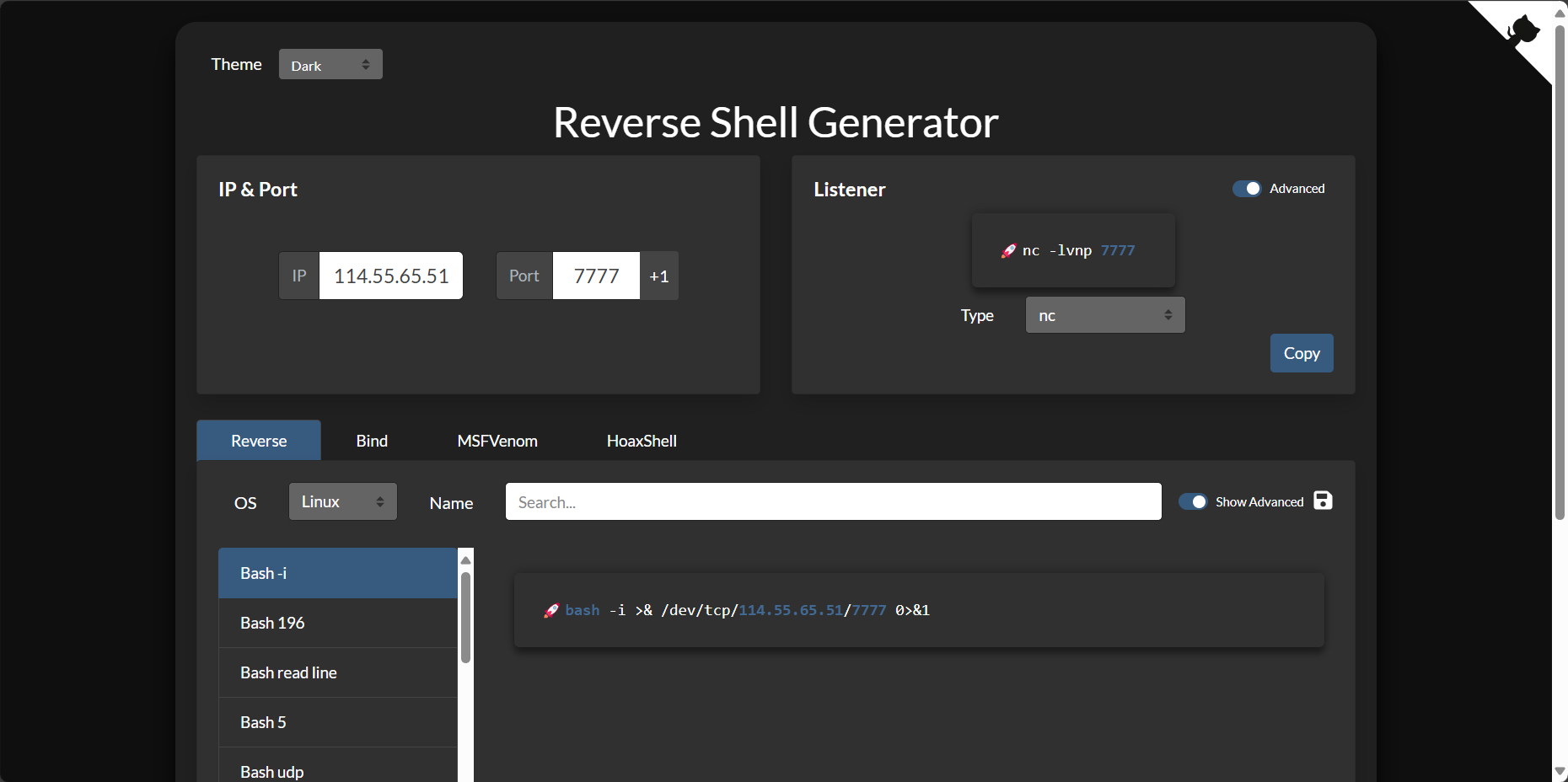The width and height of the screenshot is (1568, 782).
Task: Select the Bash 5 shell entry
Action: [338, 722]
